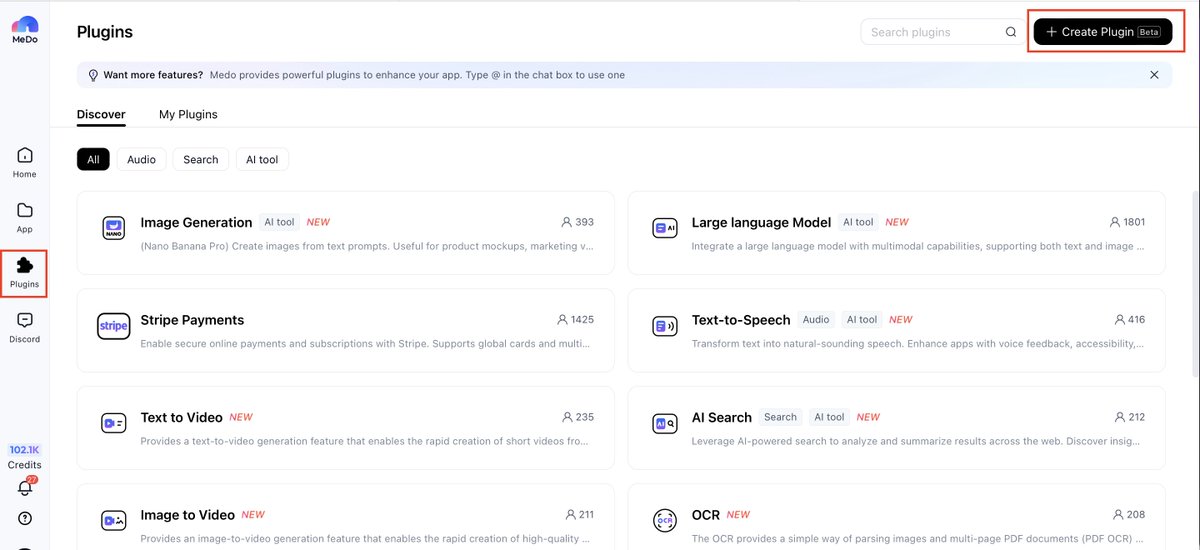Click Stripe Payments description text
The image size is (1200, 550).
(367, 344)
